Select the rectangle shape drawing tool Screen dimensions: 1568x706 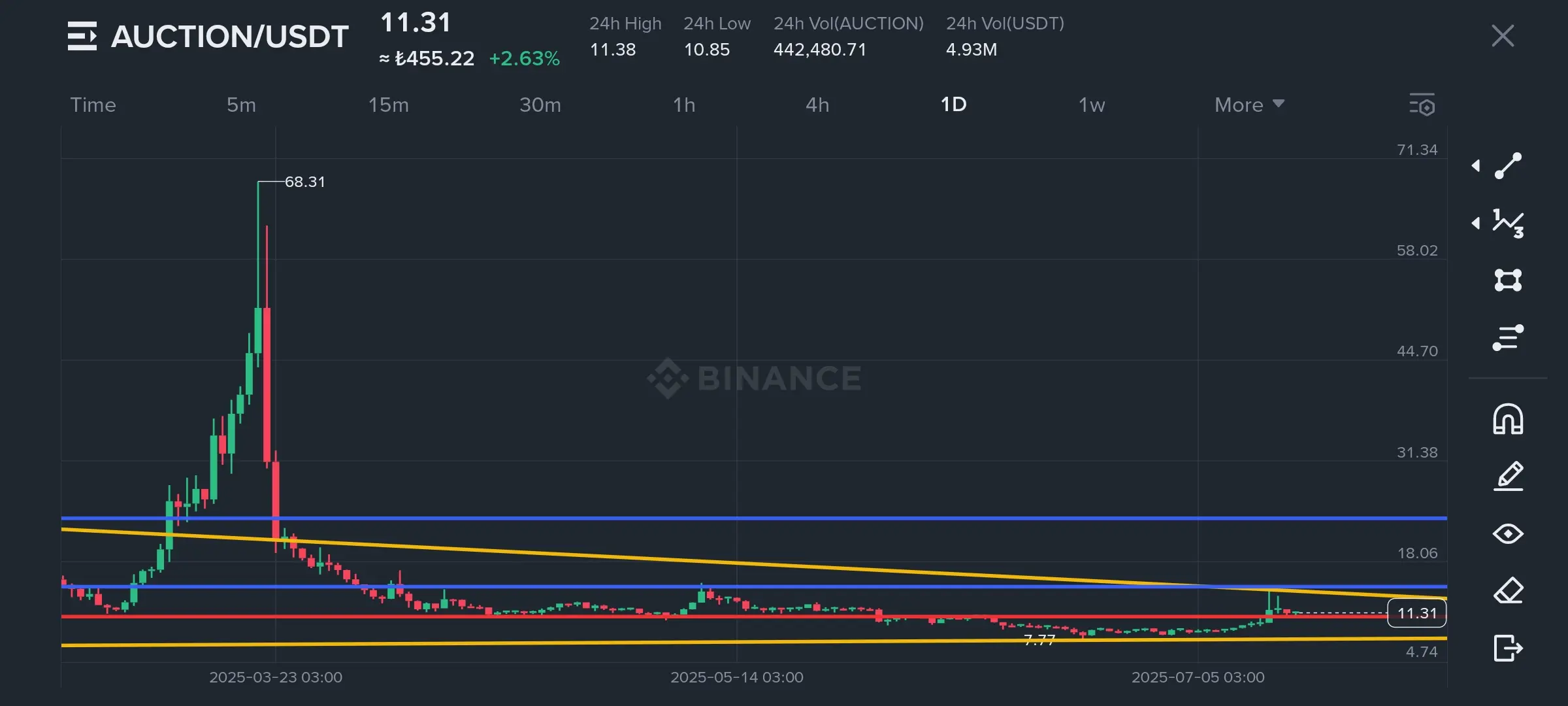point(1508,280)
